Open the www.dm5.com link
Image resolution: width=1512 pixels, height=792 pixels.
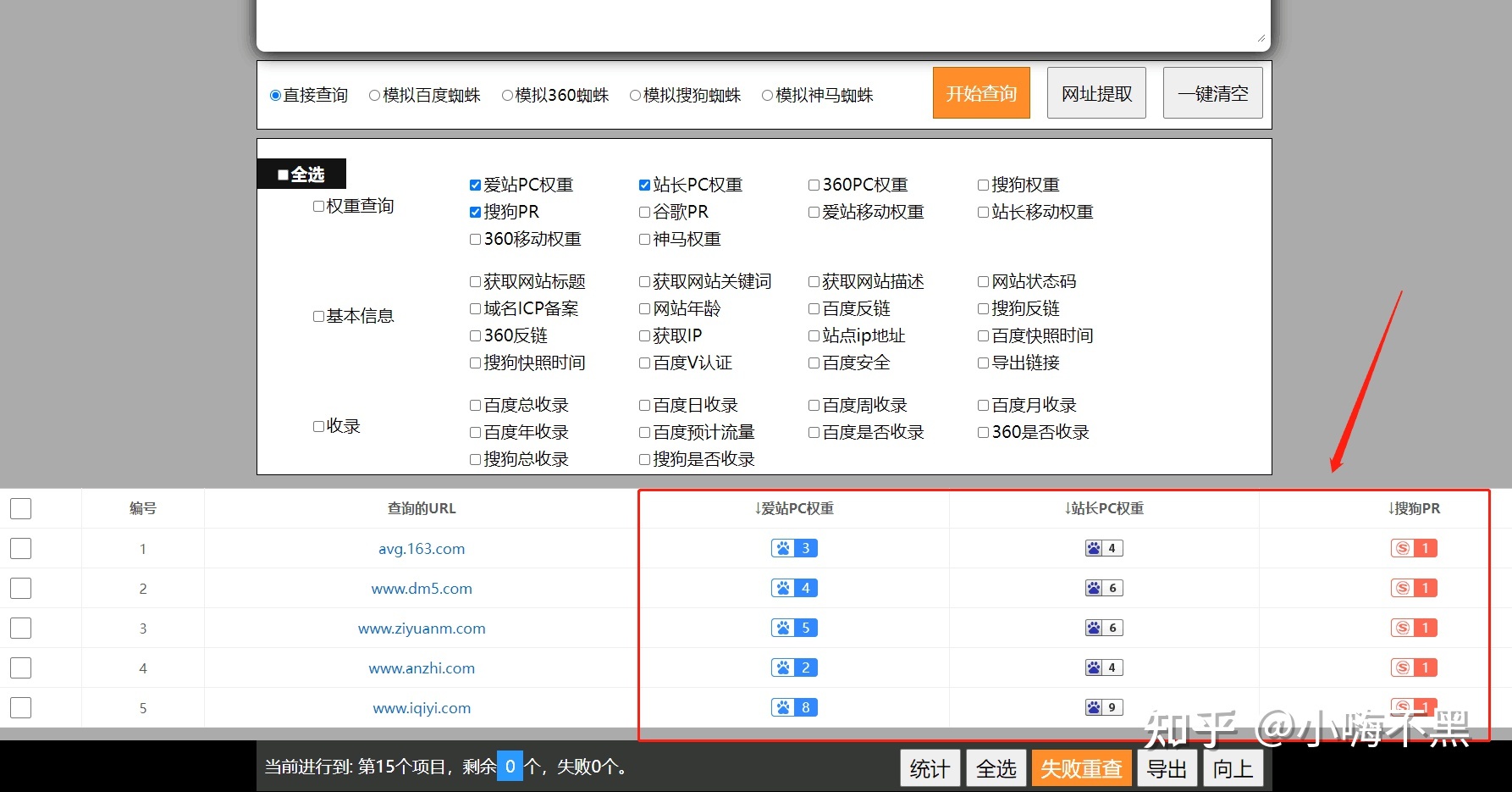pyautogui.click(x=422, y=589)
